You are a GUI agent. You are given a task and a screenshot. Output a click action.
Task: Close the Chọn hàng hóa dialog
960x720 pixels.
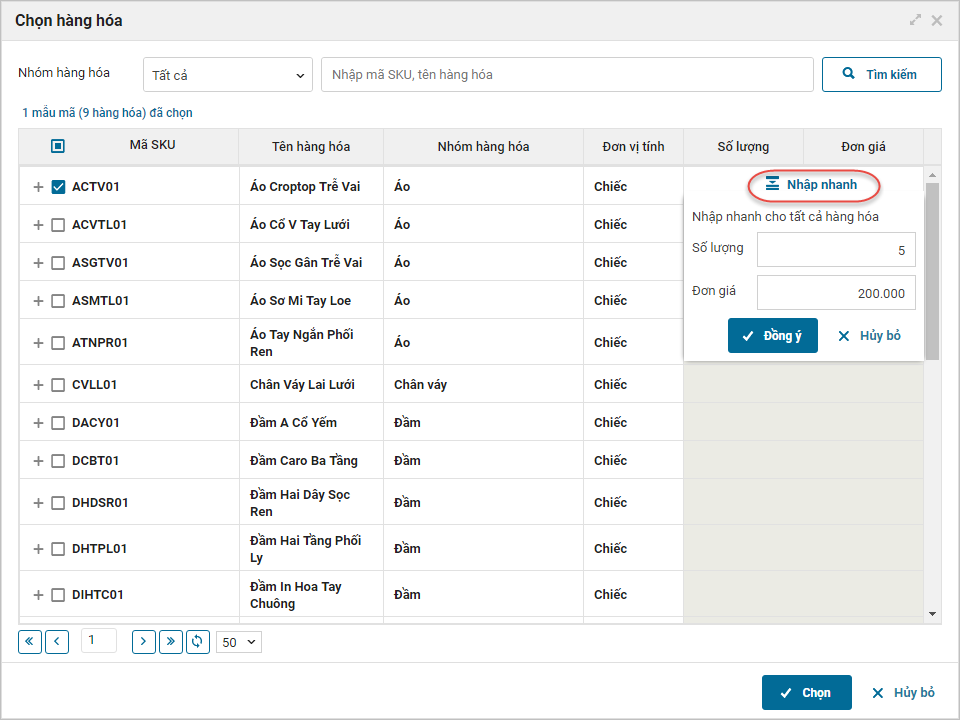click(937, 20)
